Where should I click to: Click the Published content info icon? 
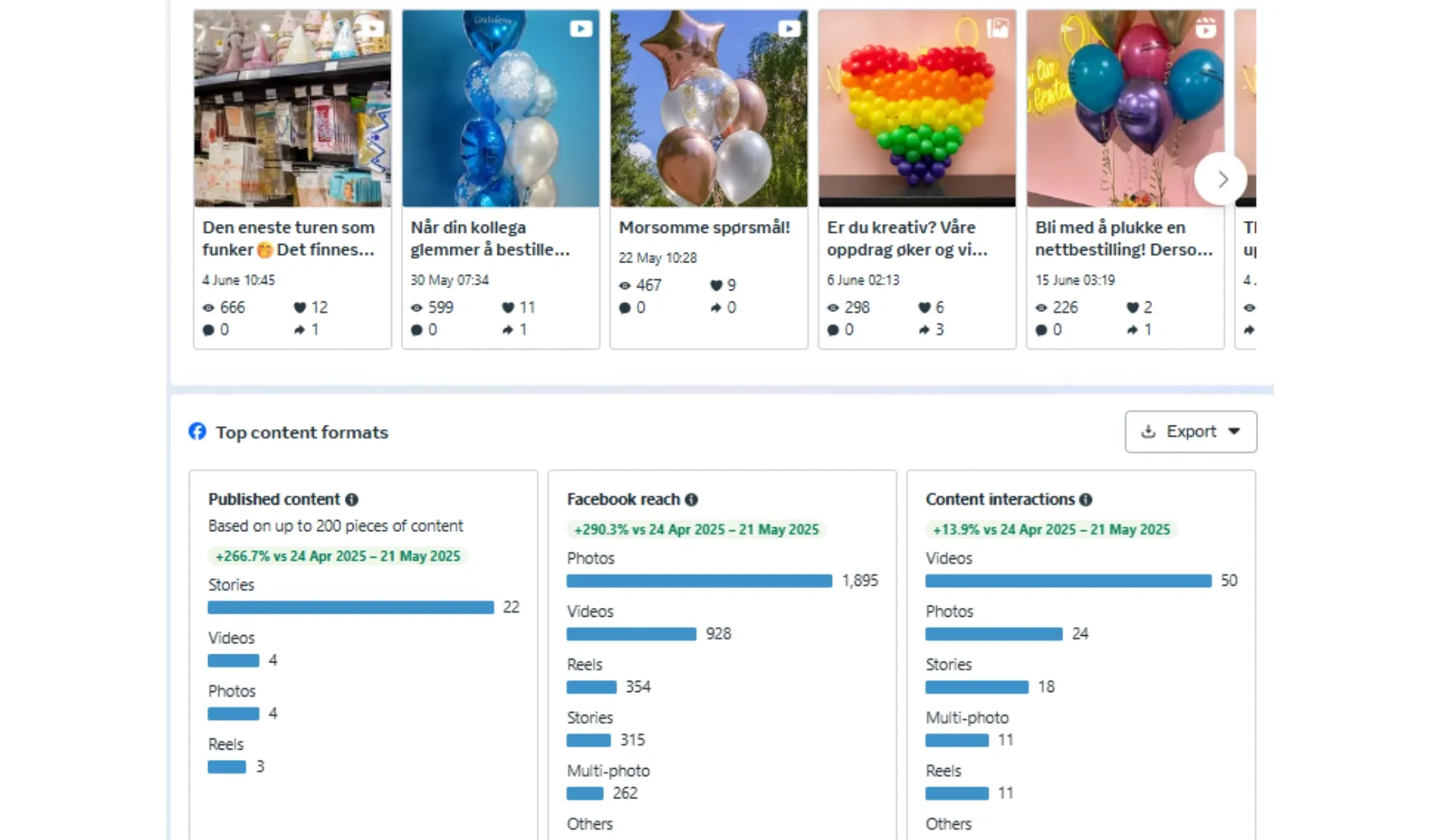(x=351, y=499)
